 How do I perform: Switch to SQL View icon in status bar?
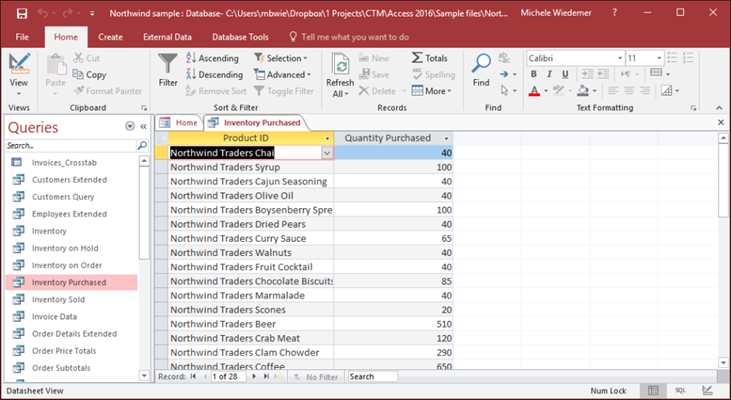coord(680,390)
